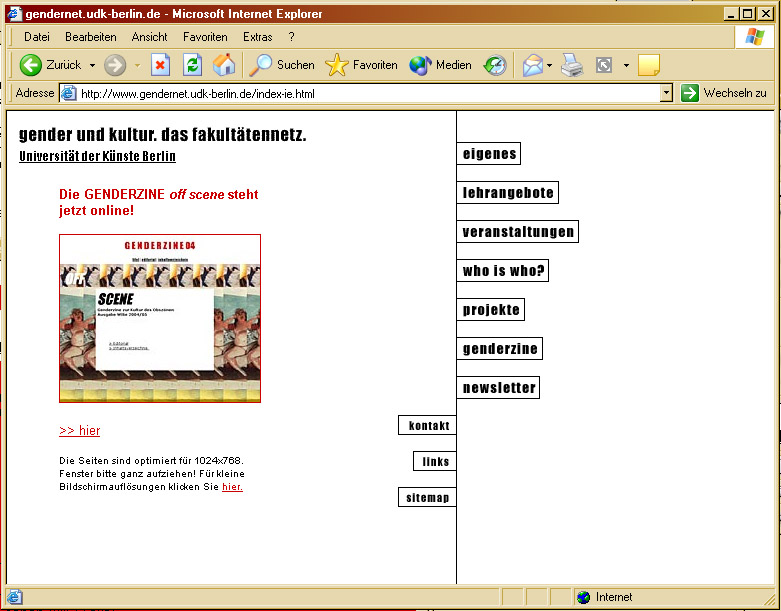
Task: Expand the Forward history dropdown arrow
Action: click(137, 65)
